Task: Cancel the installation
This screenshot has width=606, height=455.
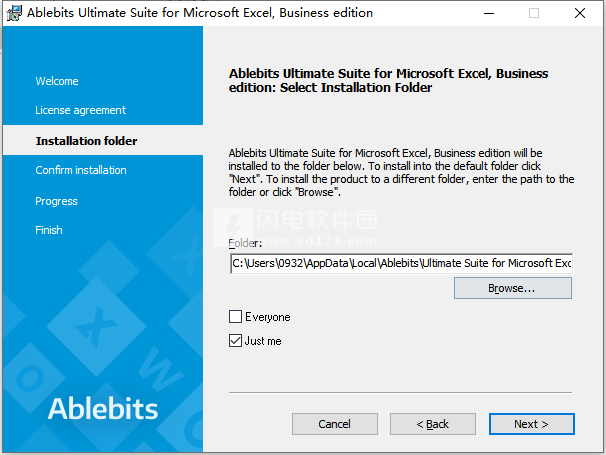Action: pyautogui.click(x=335, y=424)
